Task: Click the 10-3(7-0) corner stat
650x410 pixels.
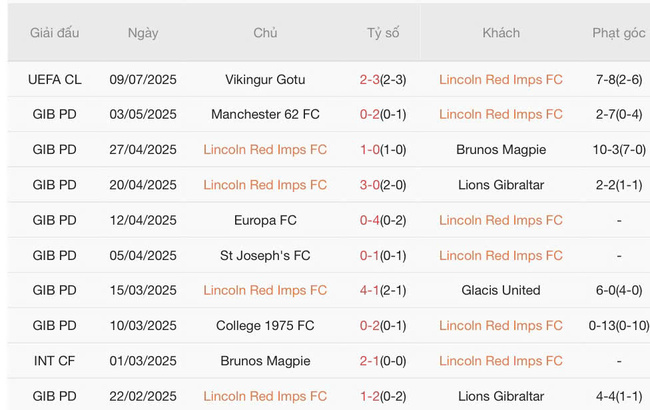Action: (619, 149)
